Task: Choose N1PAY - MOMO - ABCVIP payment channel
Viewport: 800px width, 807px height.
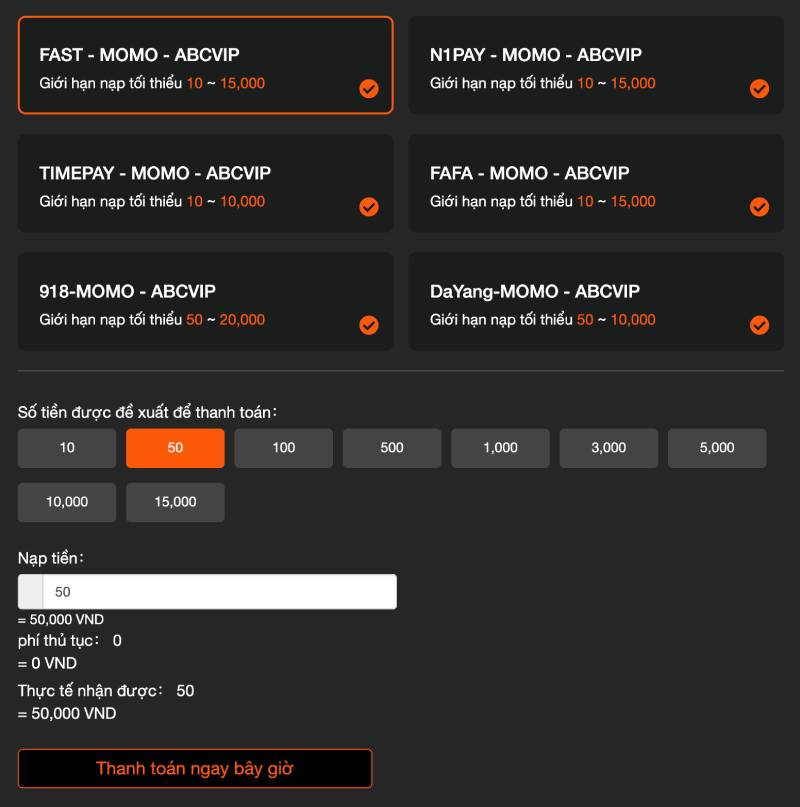Action: click(595, 65)
